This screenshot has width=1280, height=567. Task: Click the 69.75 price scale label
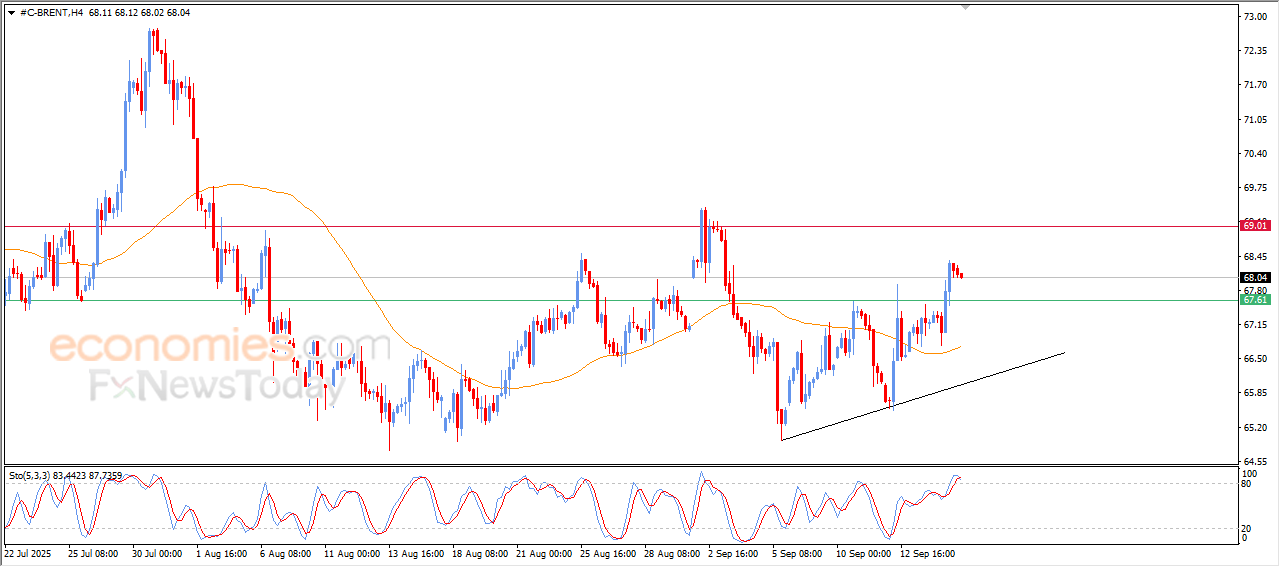[1256, 188]
